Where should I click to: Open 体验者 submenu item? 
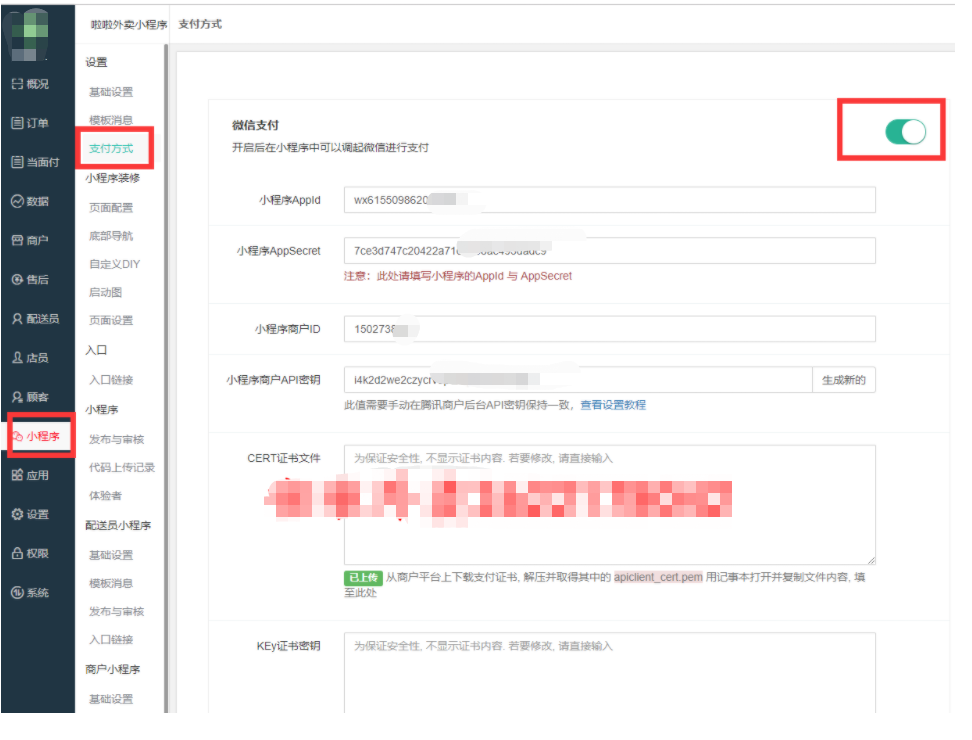105,496
